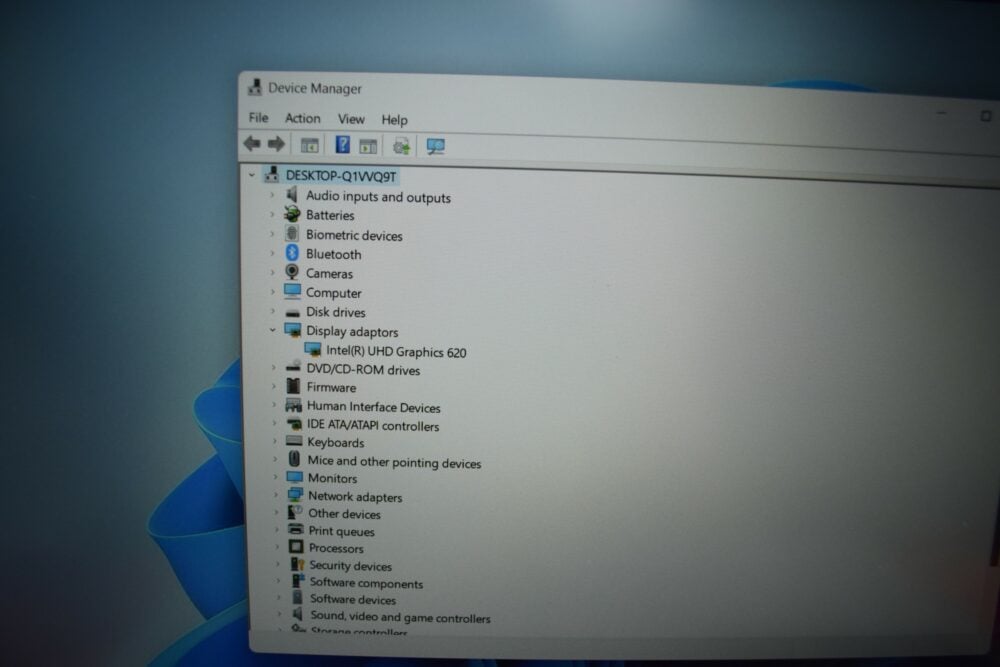
Task: Select the Intel(R) UHD Graphics 620 adapter icon
Action: [313, 349]
